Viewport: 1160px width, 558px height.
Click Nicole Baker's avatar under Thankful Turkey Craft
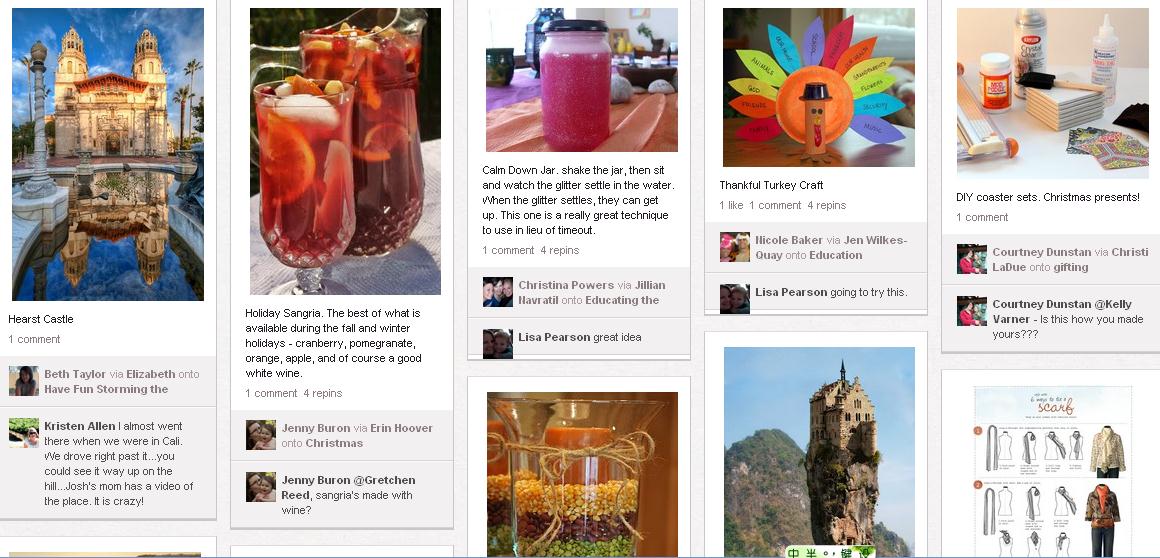coord(735,247)
